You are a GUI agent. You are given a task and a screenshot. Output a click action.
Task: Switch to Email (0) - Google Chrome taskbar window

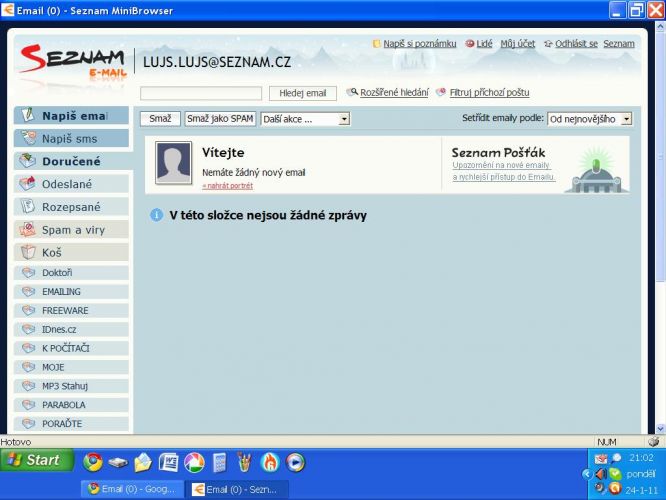133,489
